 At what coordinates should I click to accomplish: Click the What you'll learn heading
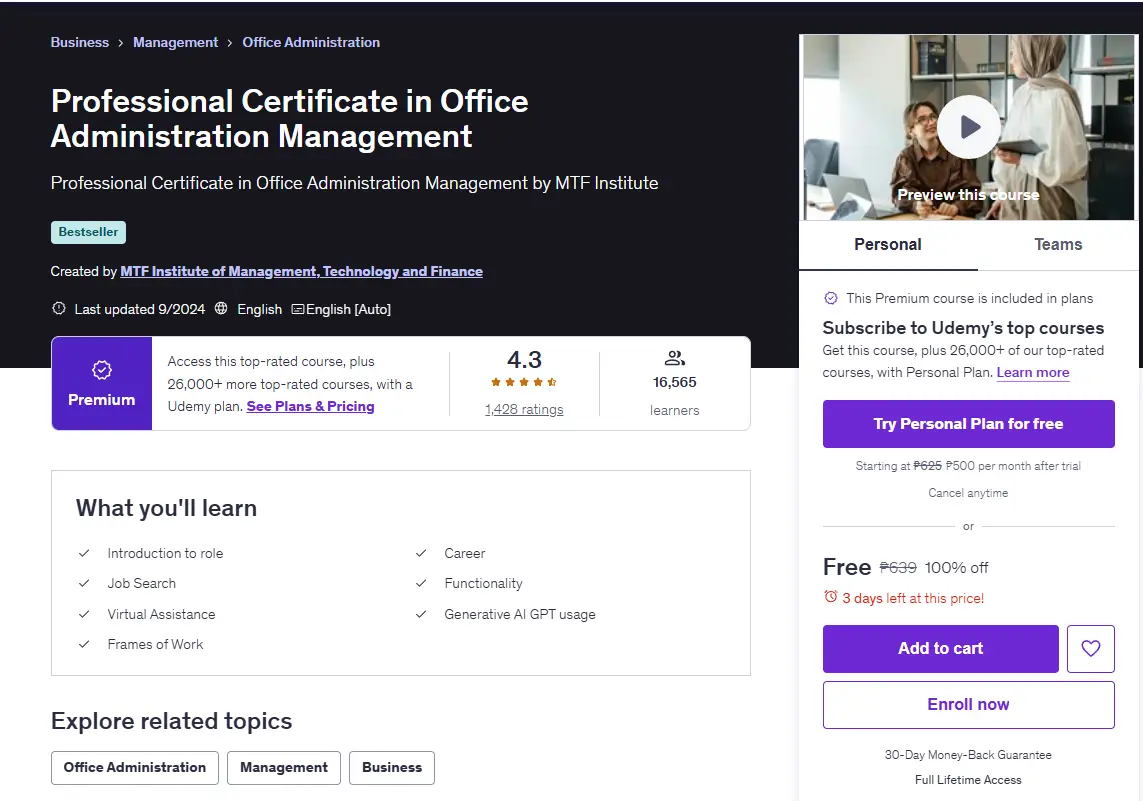coord(166,508)
